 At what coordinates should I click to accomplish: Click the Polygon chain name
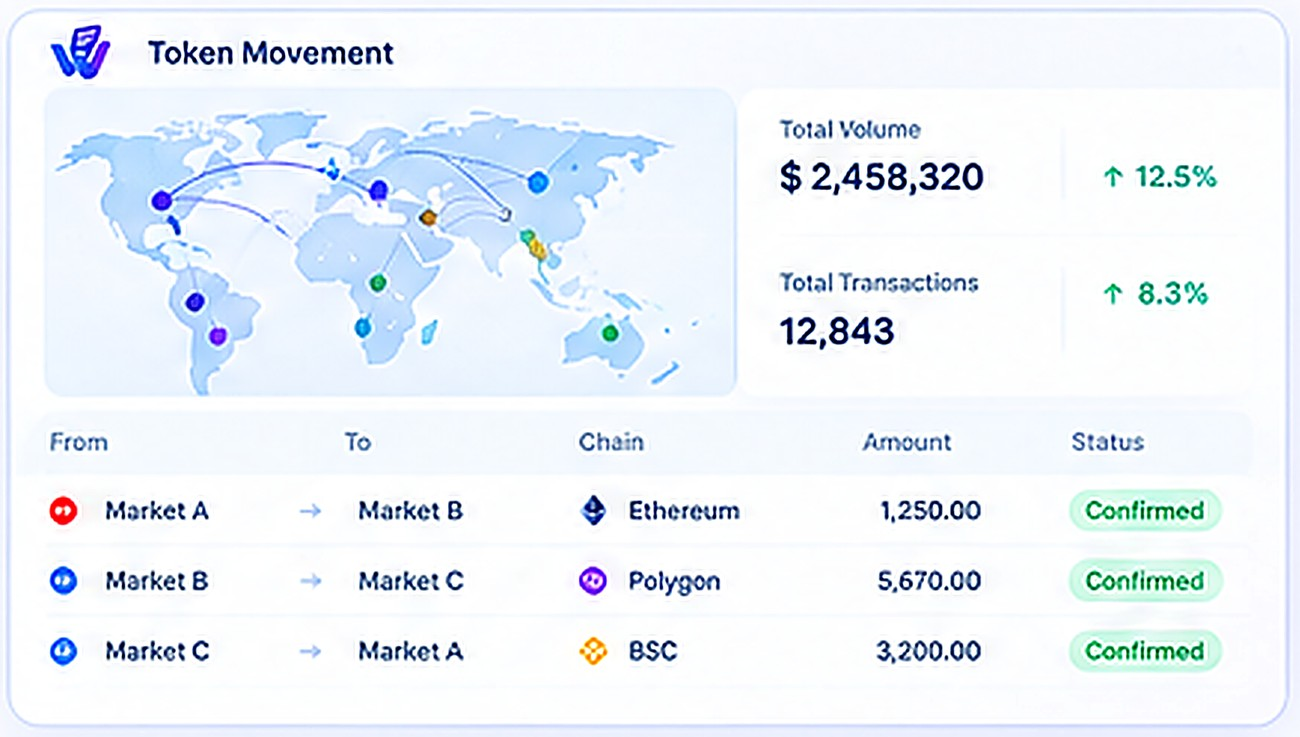coord(674,582)
